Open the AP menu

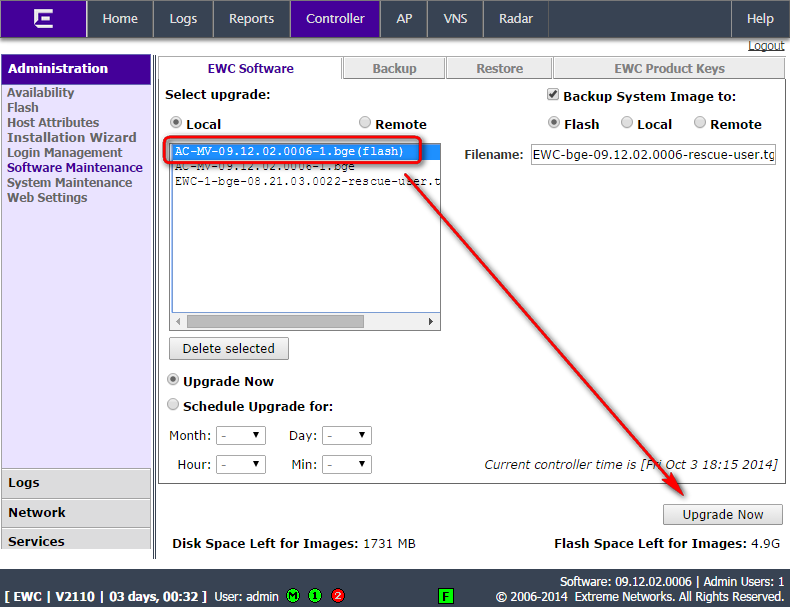click(404, 19)
